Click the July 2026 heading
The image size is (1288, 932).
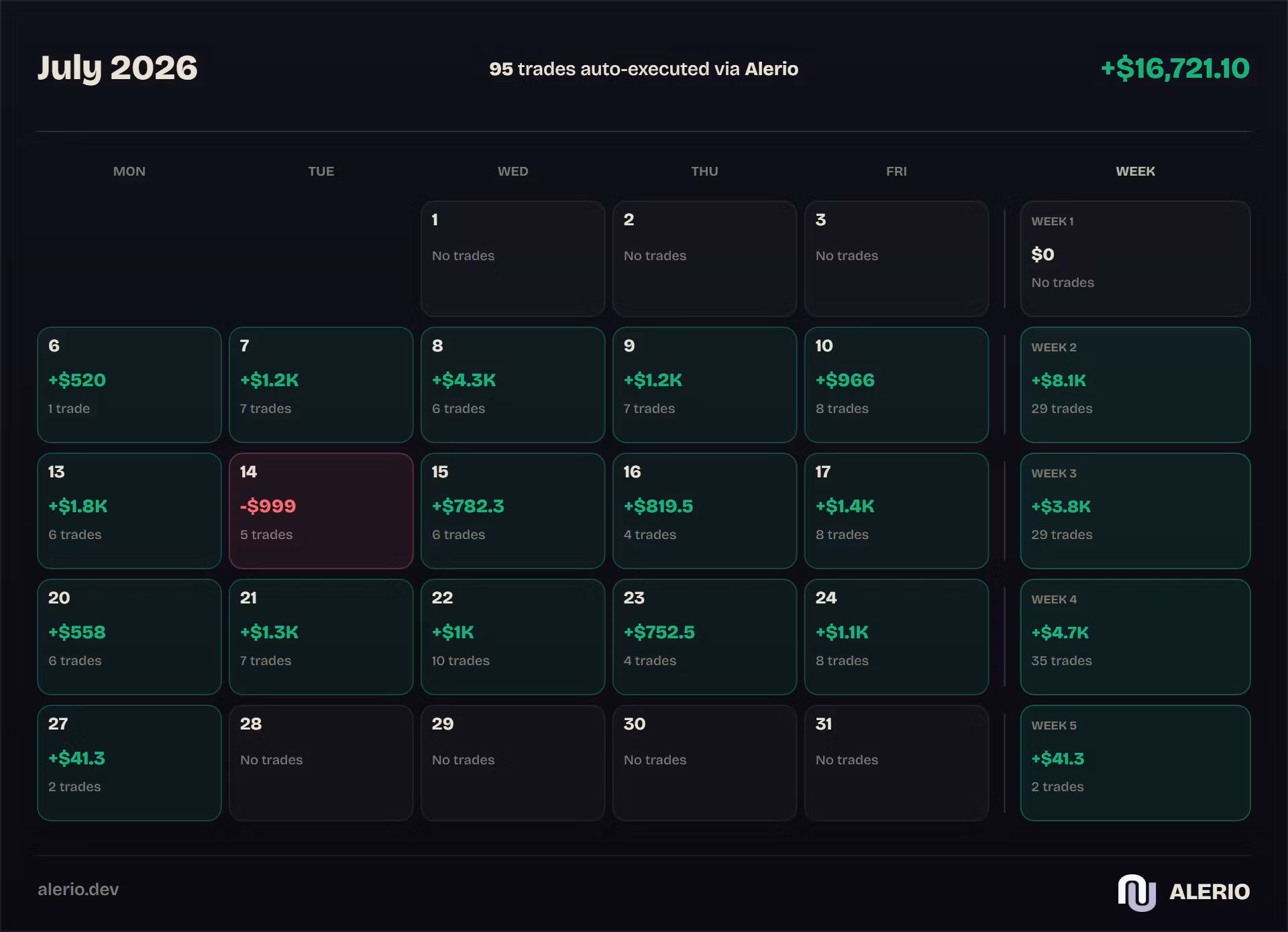117,68
